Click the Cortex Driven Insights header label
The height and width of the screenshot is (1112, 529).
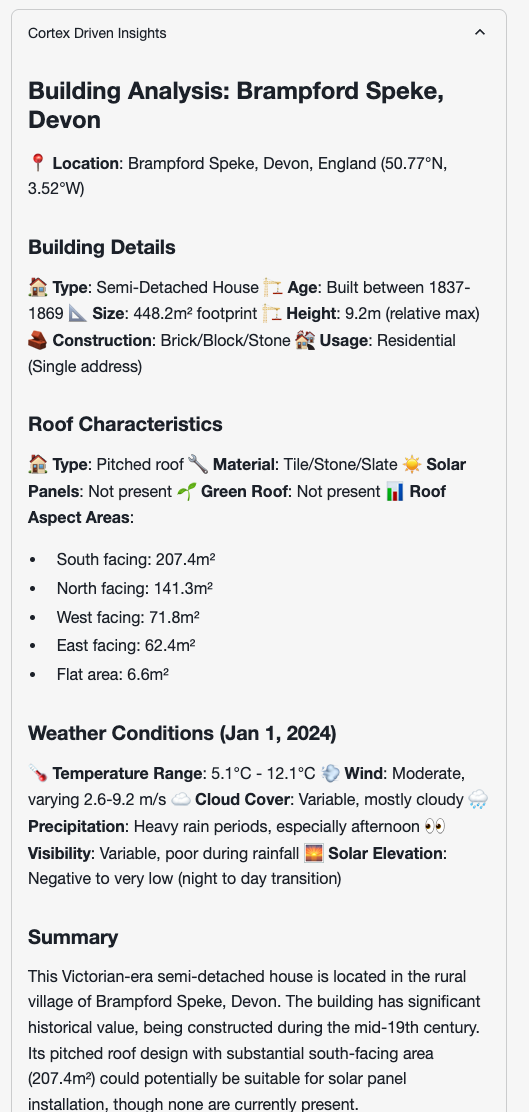click(x=97, y=33)
